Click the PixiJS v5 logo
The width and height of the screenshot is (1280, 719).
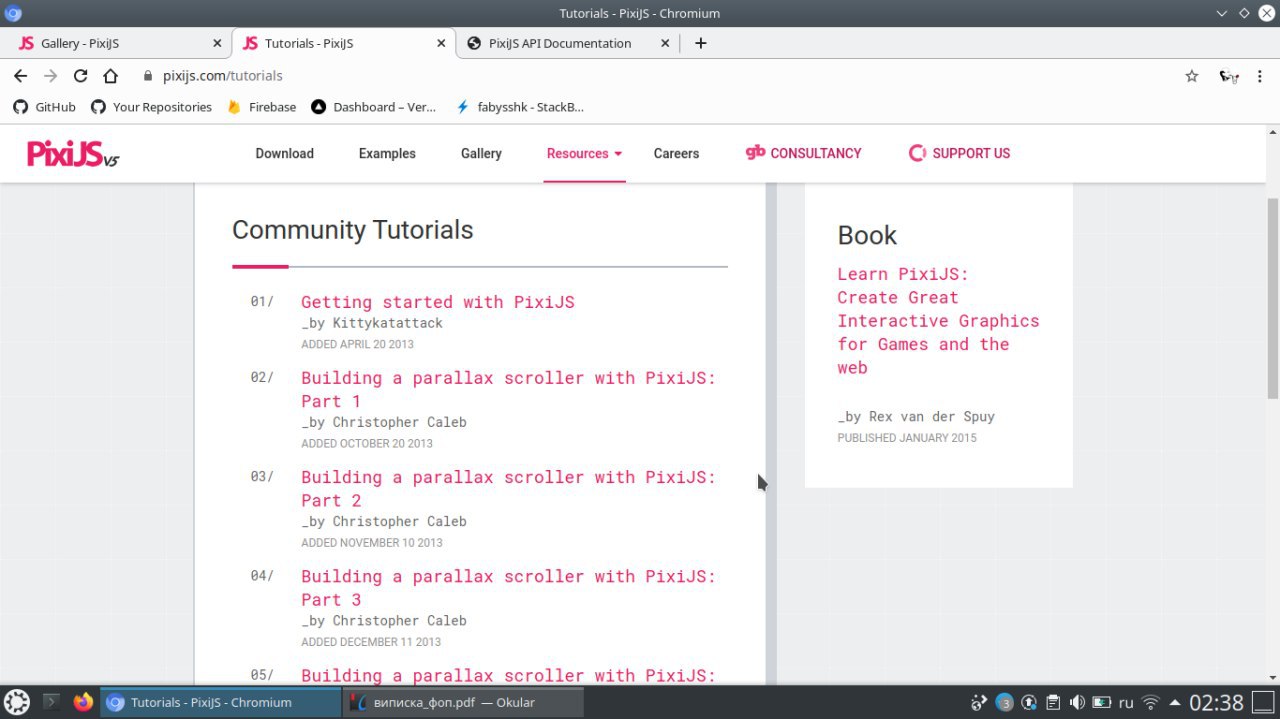pyautogui.click(x=73, y=153)
